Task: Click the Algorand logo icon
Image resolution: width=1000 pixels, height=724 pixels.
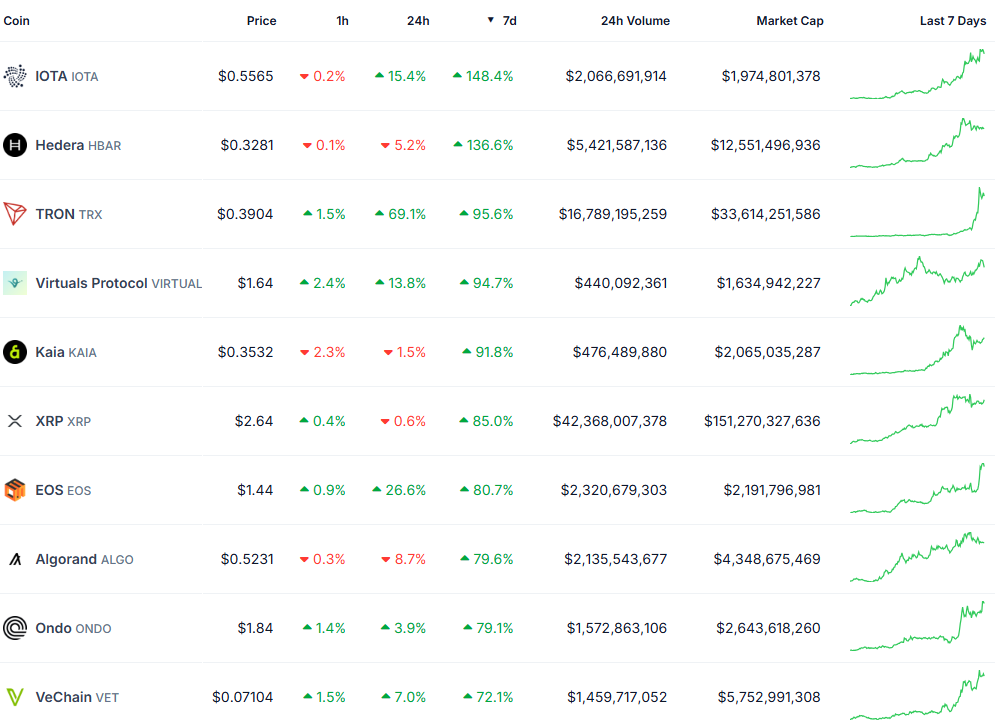Action: (15, 559)
